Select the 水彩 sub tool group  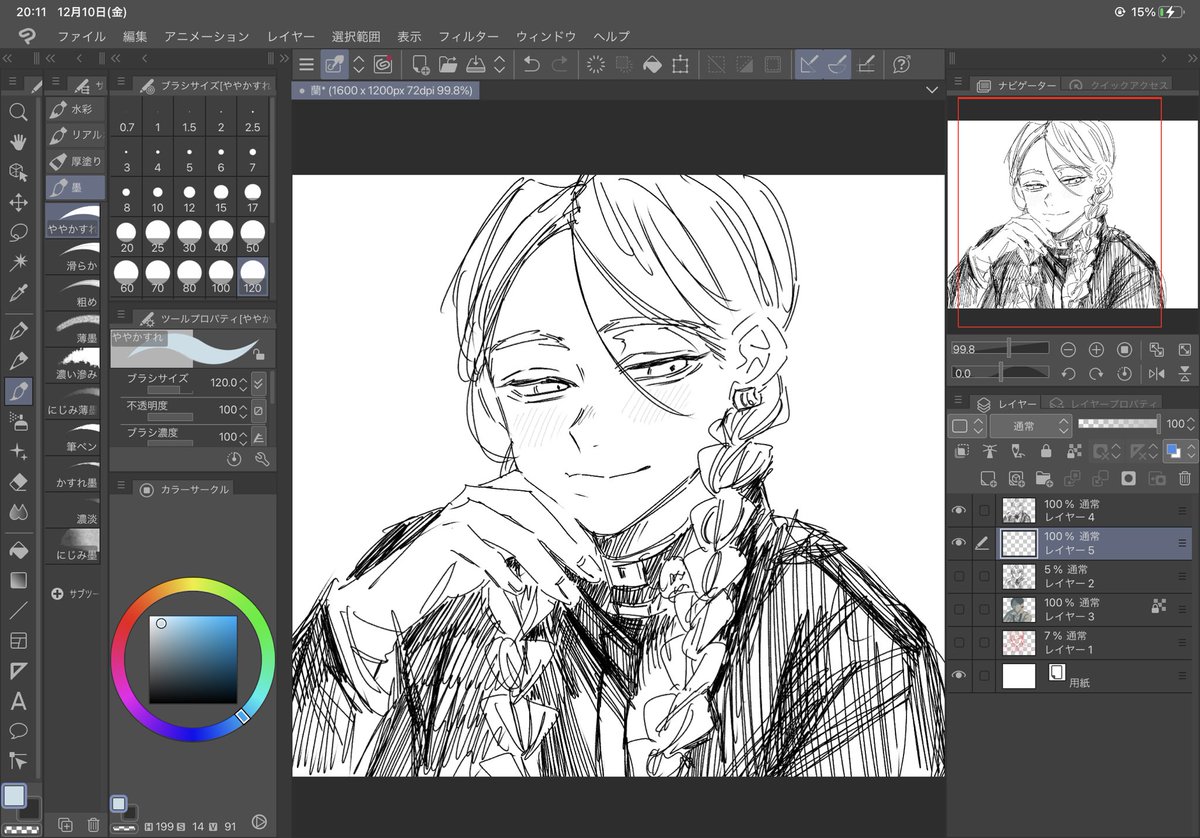74,108
